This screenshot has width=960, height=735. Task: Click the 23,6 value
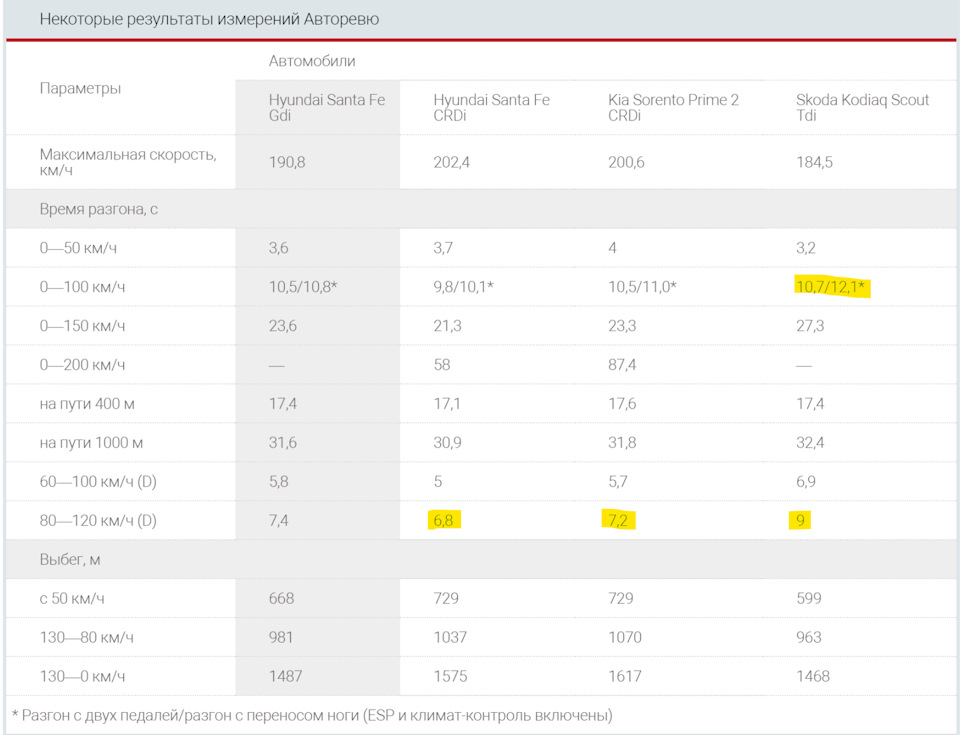point(283,326)
